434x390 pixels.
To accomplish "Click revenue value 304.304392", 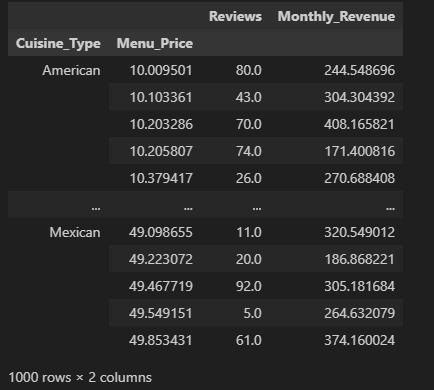I will [360, 97].
